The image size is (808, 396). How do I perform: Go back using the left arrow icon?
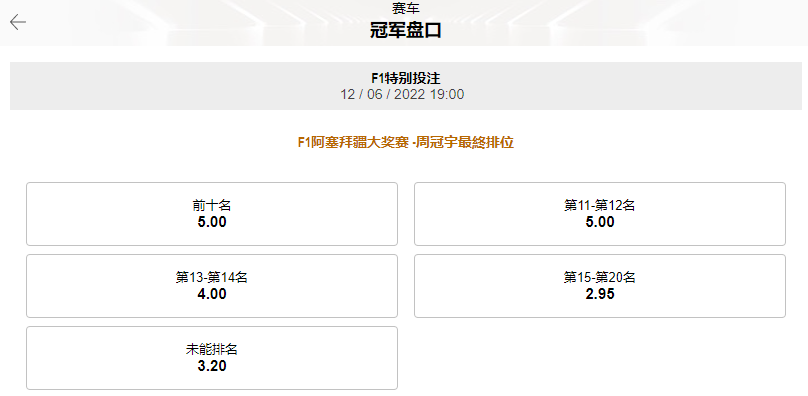18,22
